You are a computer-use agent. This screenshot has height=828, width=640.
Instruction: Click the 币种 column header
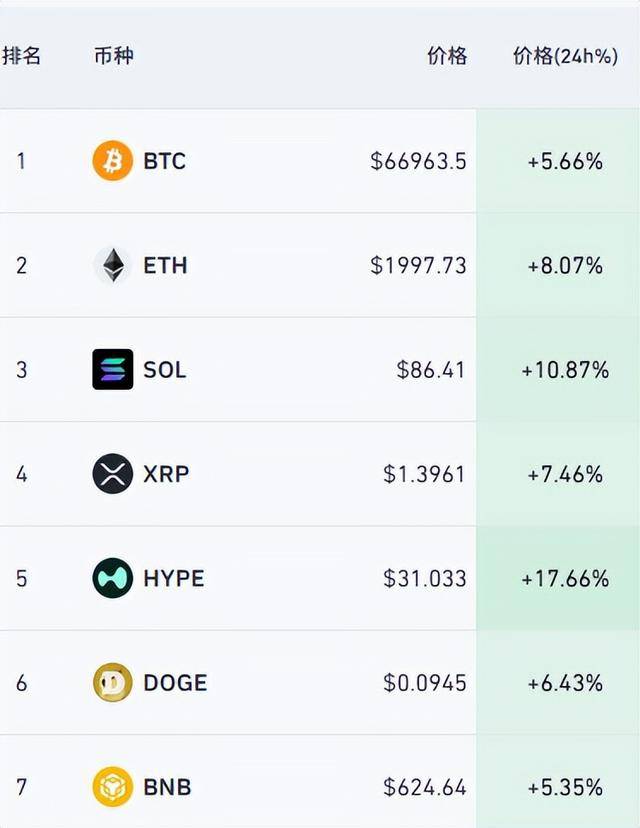point(113,57)
